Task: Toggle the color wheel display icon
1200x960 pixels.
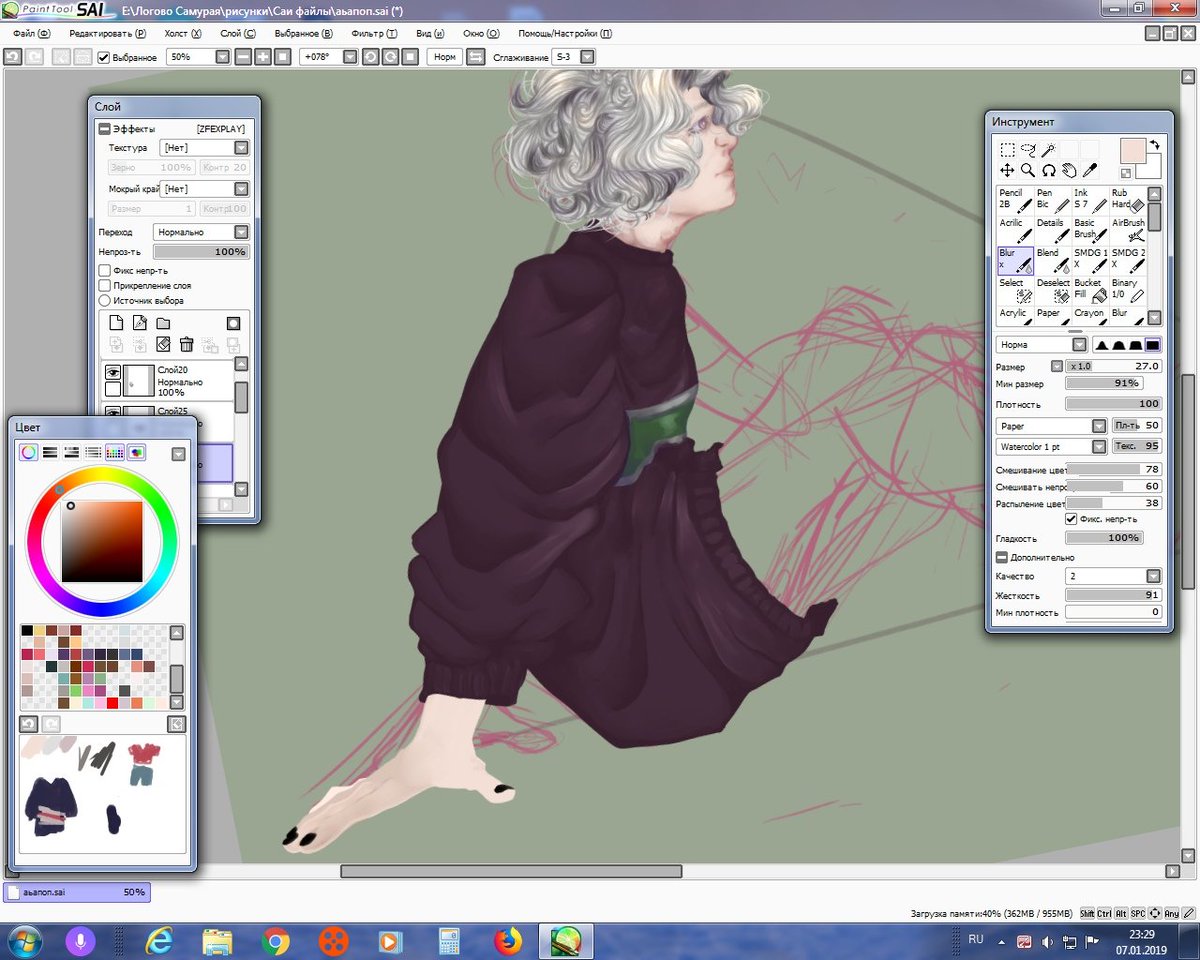Action: click(28, 453)
